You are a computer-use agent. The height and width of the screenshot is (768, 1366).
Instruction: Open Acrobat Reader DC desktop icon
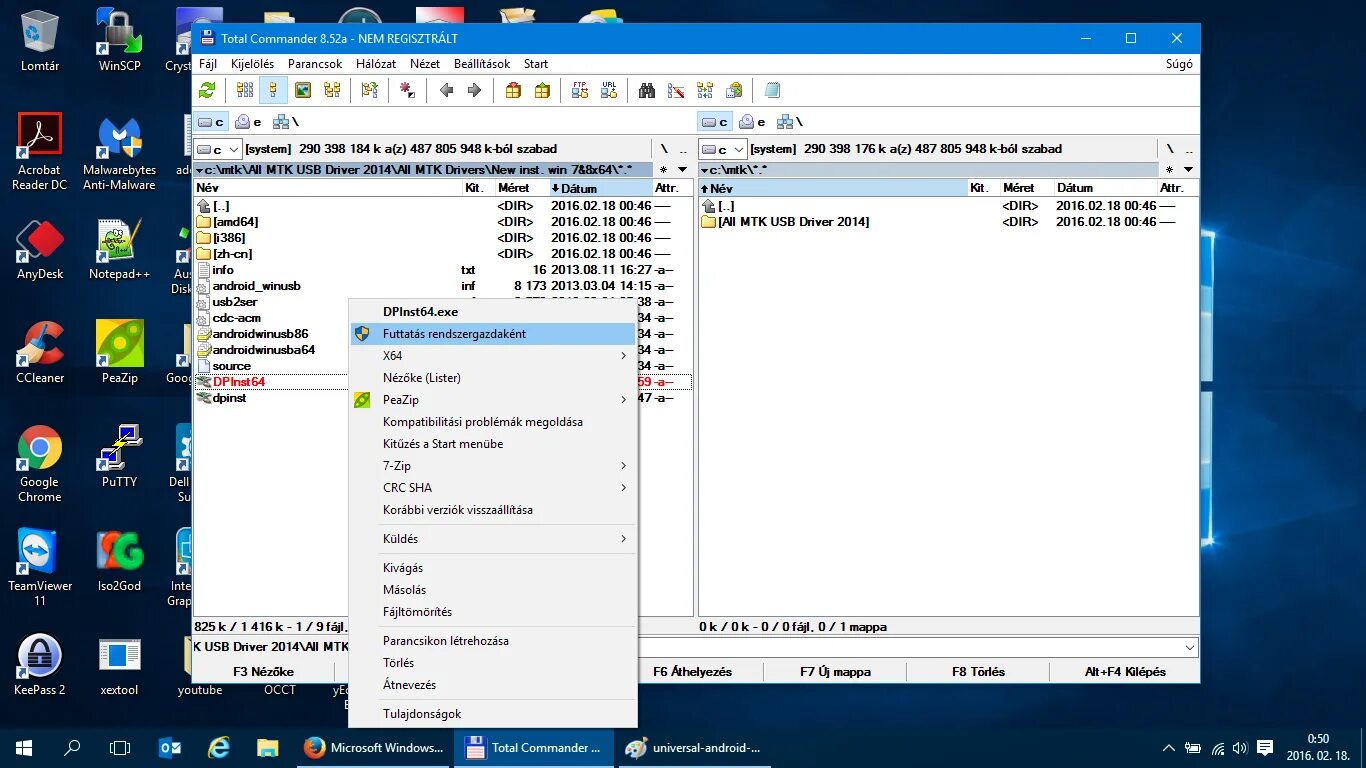40,152
